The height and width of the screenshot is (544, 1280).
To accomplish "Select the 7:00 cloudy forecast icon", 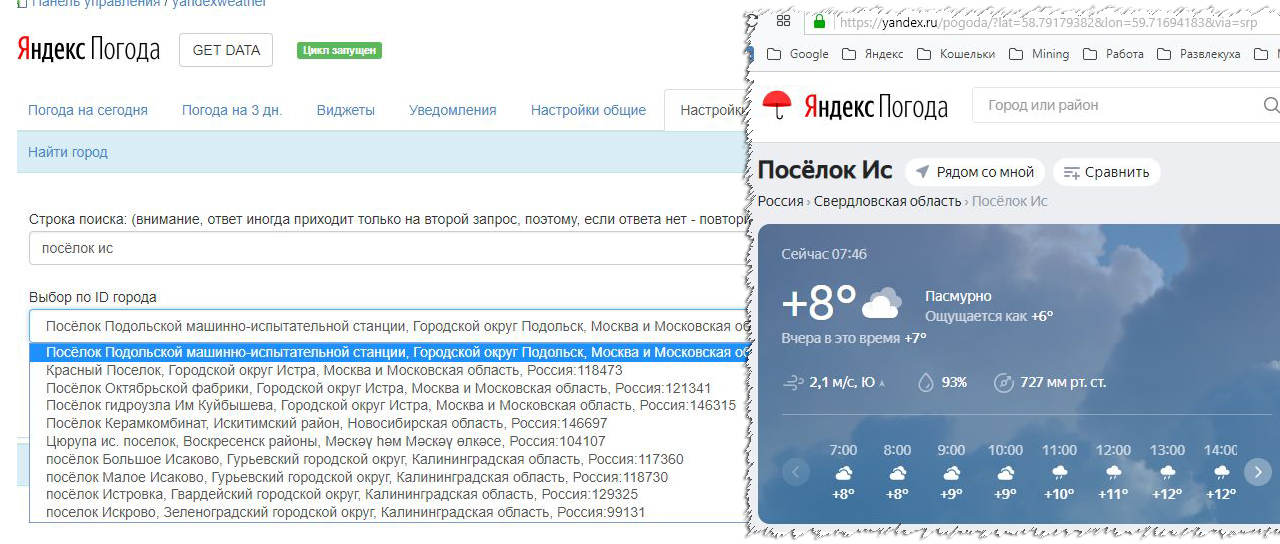I will pyautogui.click(x=843, y=472).
